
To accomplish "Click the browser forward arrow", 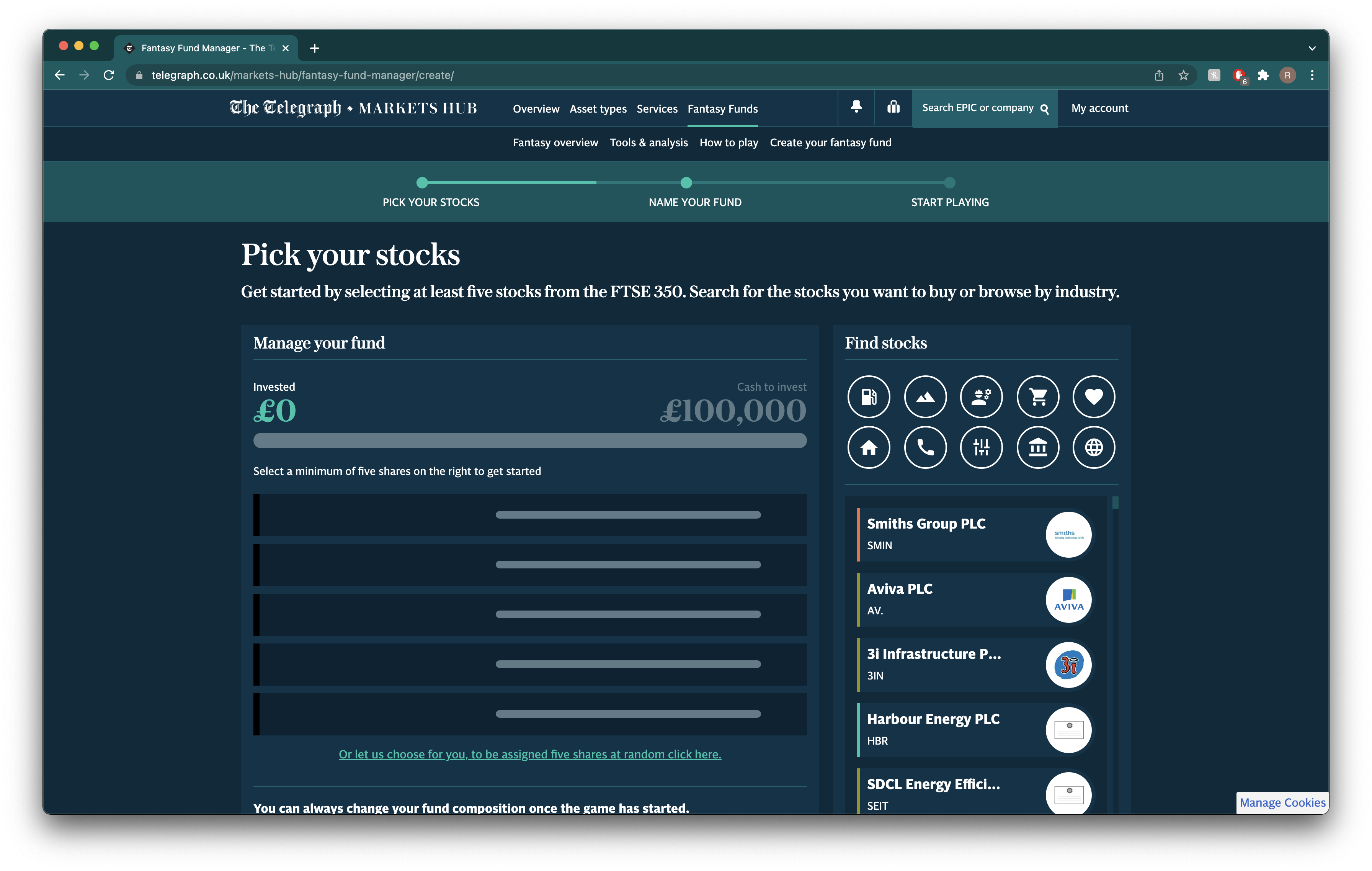I will tap(84, 75).
